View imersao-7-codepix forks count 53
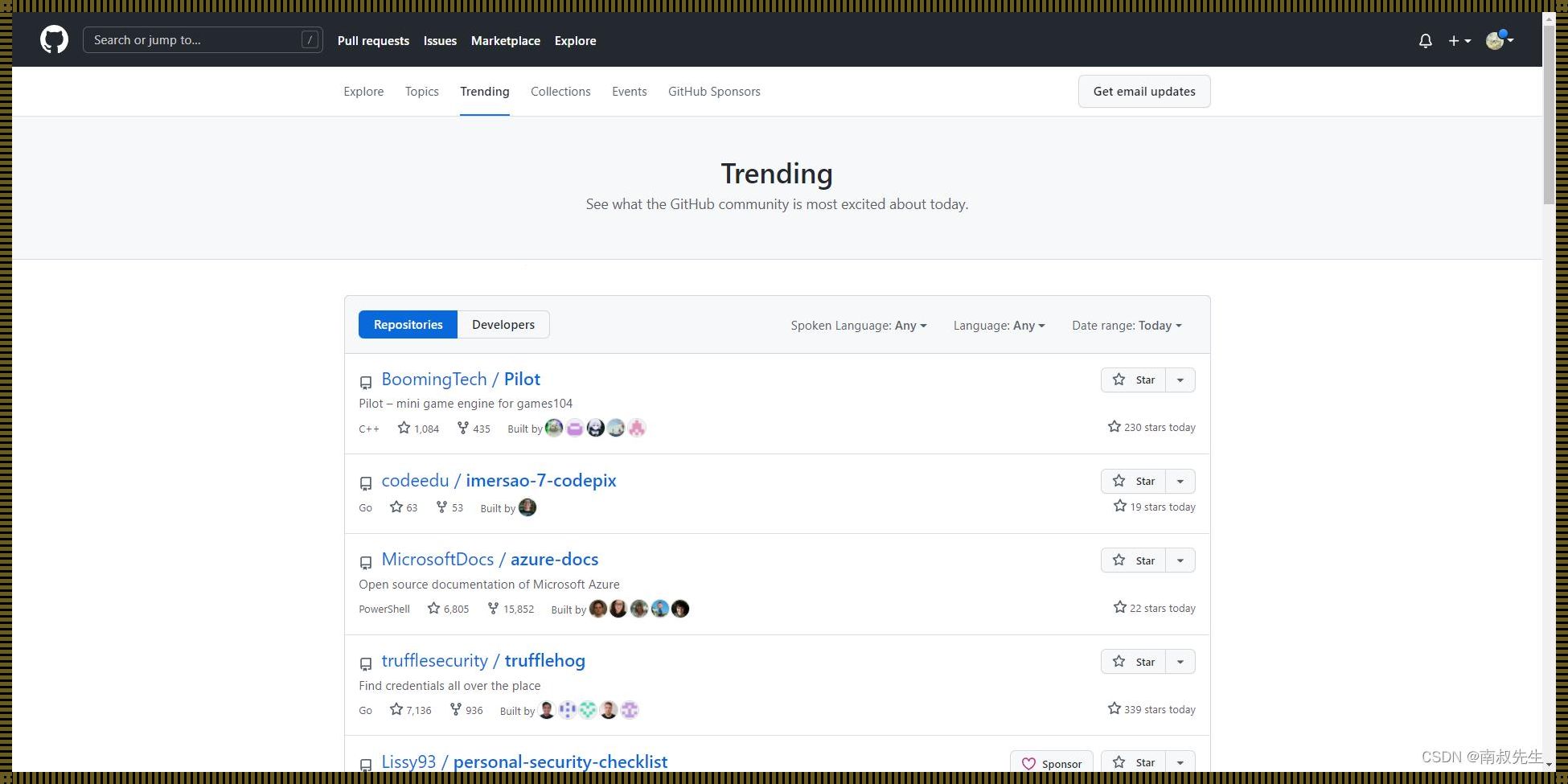This screenshot has height=784, width=1568. tap(449, 507)
